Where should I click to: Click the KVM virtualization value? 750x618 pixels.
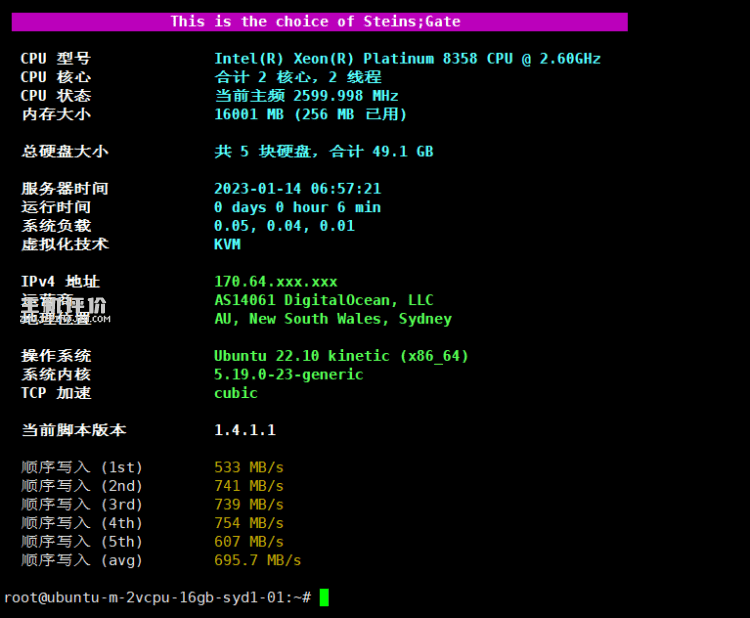[x=227, y=244]
